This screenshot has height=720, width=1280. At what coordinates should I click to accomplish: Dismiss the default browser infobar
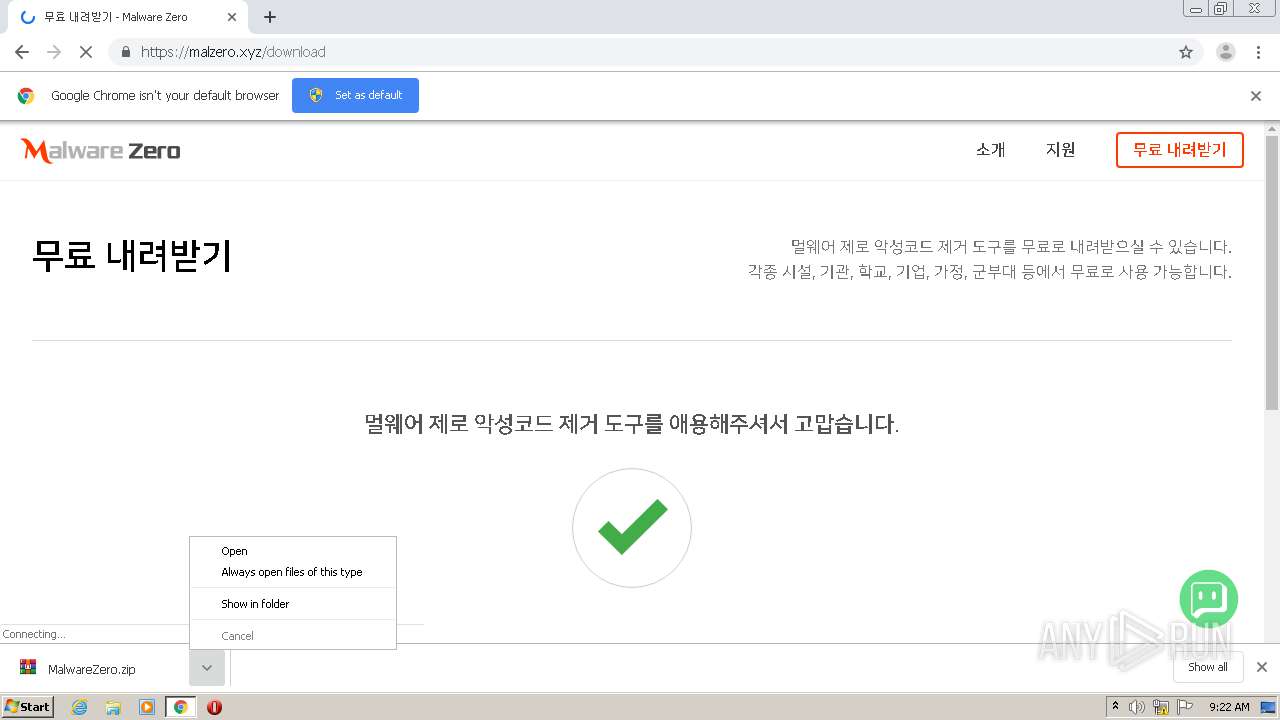(1256, 96)
